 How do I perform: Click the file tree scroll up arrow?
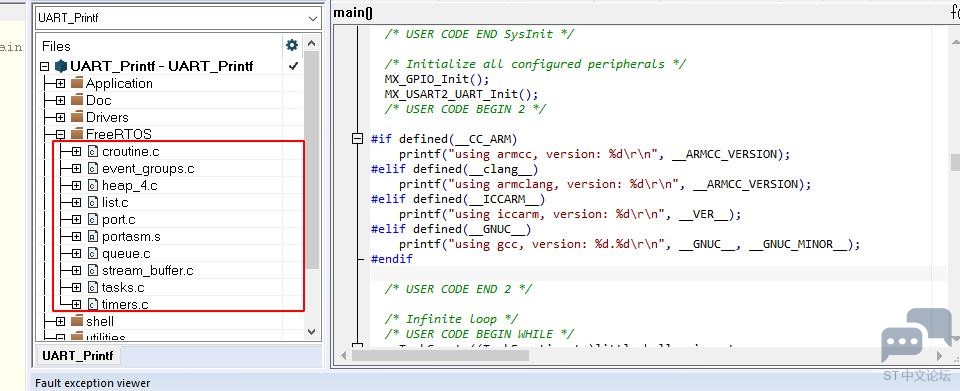(x=312, y=43)
